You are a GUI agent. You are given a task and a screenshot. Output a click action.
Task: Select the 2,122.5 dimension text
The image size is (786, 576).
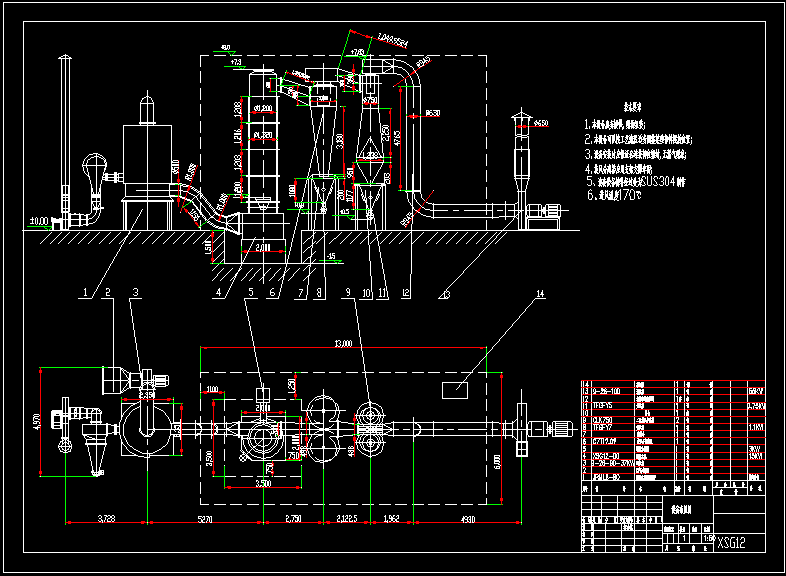point(347,518)
